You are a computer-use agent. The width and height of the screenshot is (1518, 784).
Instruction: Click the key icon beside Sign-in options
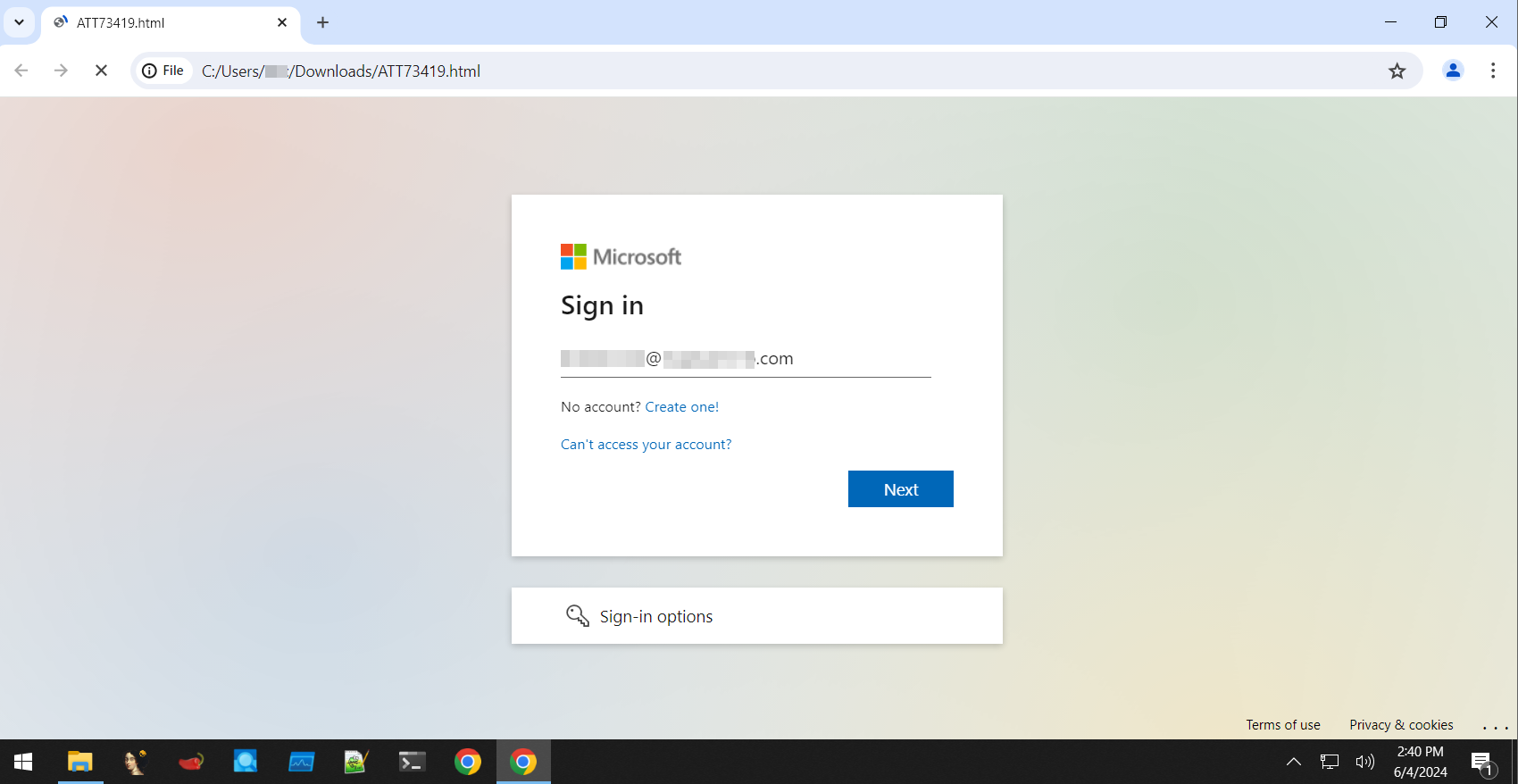(578, 615)
